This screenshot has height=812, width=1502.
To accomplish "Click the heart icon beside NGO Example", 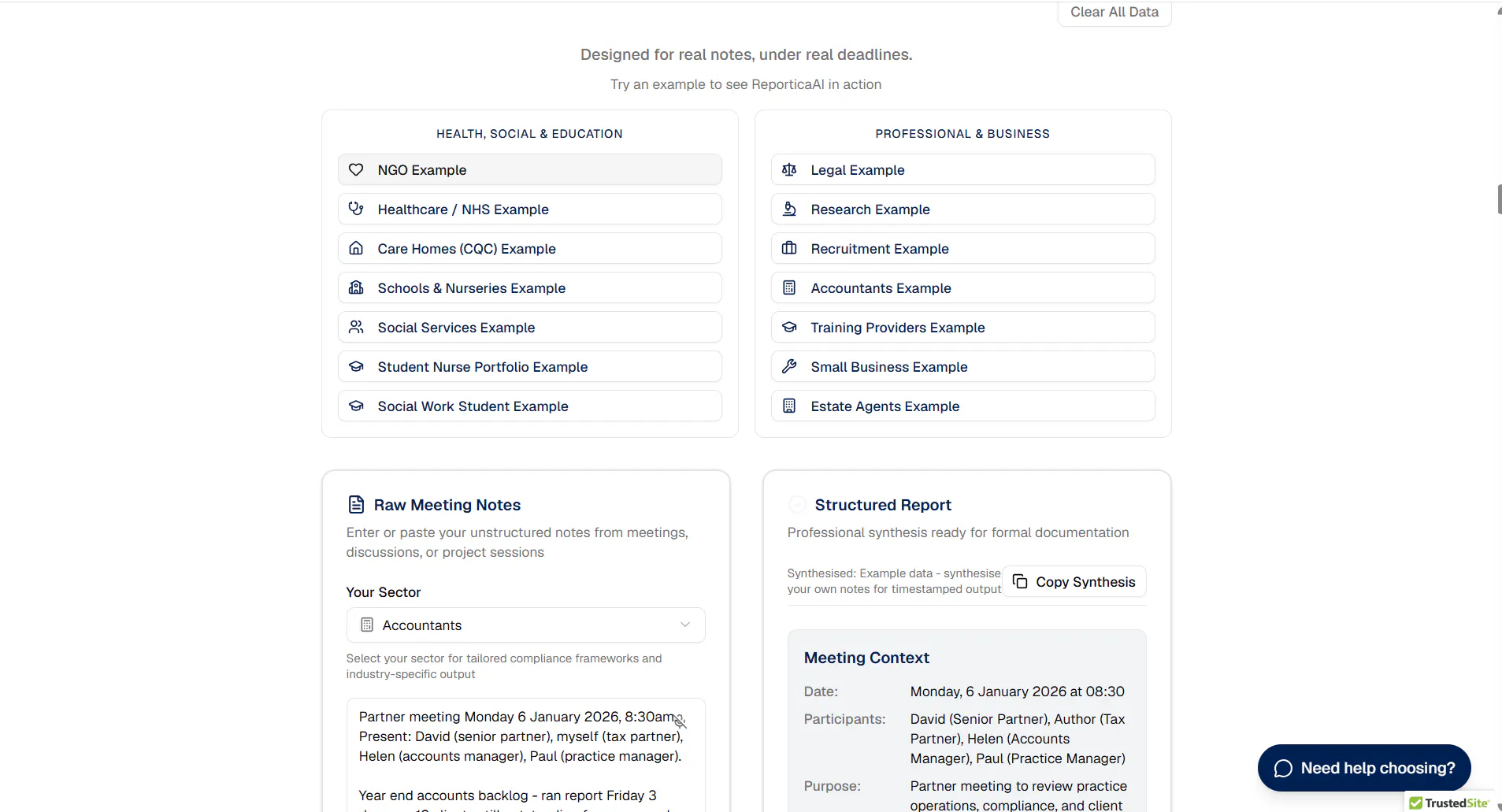I will click(x=356, y=169).
